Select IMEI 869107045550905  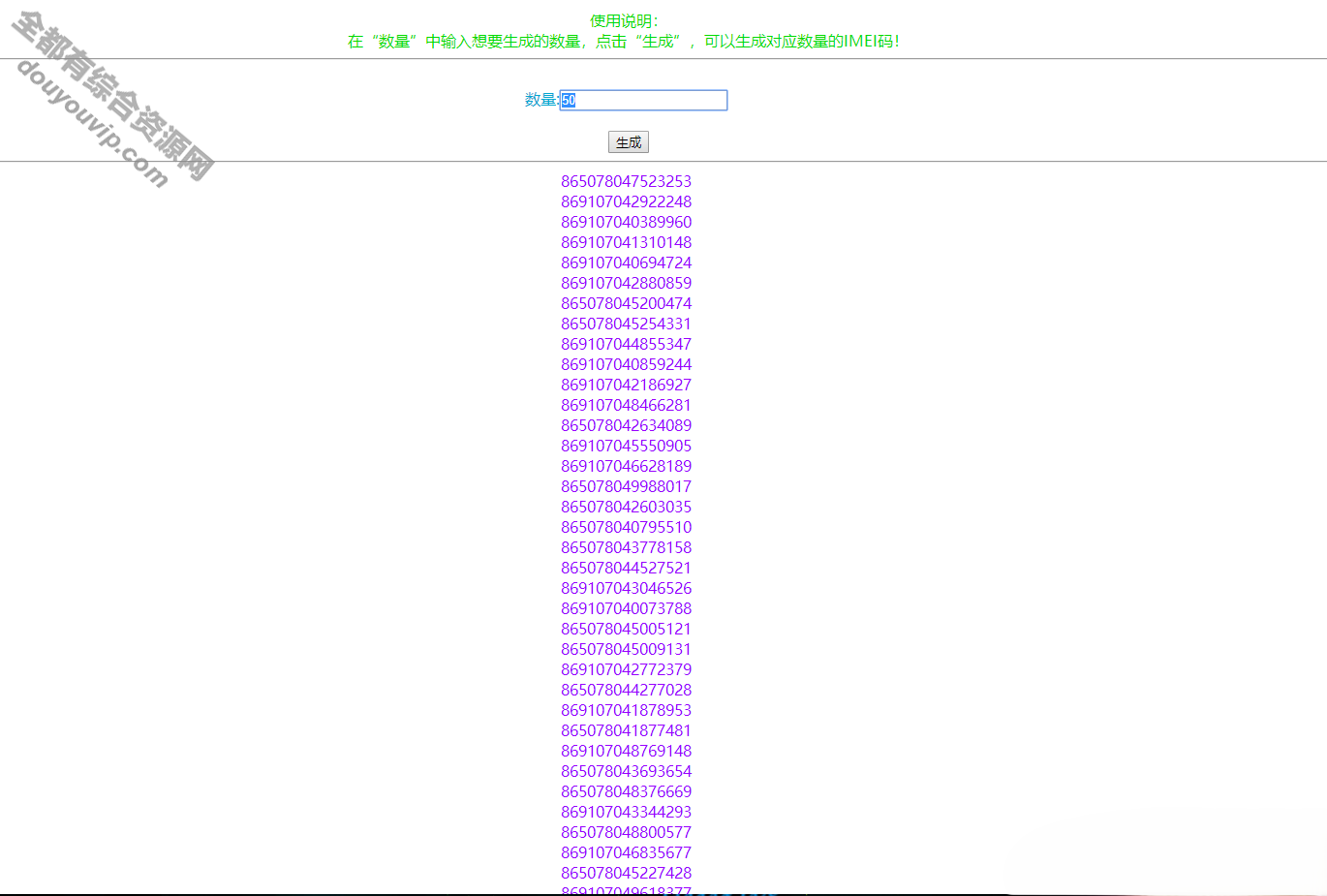(627, 446)
